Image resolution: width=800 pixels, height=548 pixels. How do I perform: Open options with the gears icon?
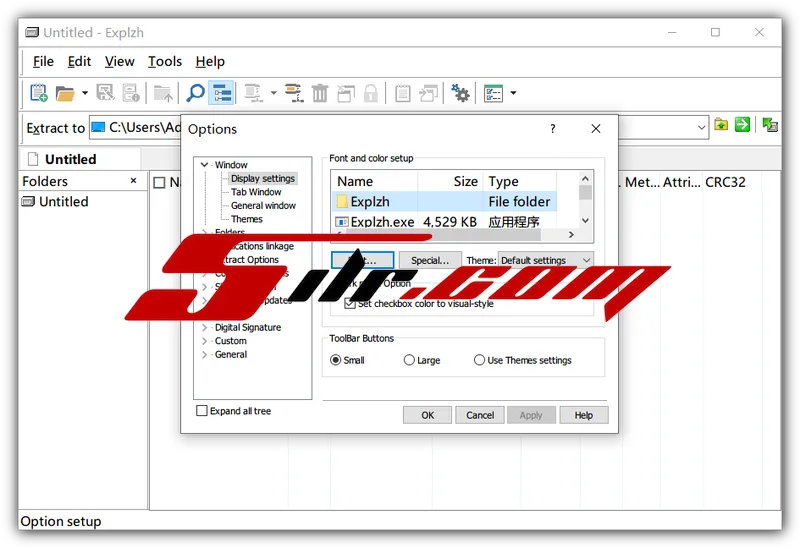(460, 93)
